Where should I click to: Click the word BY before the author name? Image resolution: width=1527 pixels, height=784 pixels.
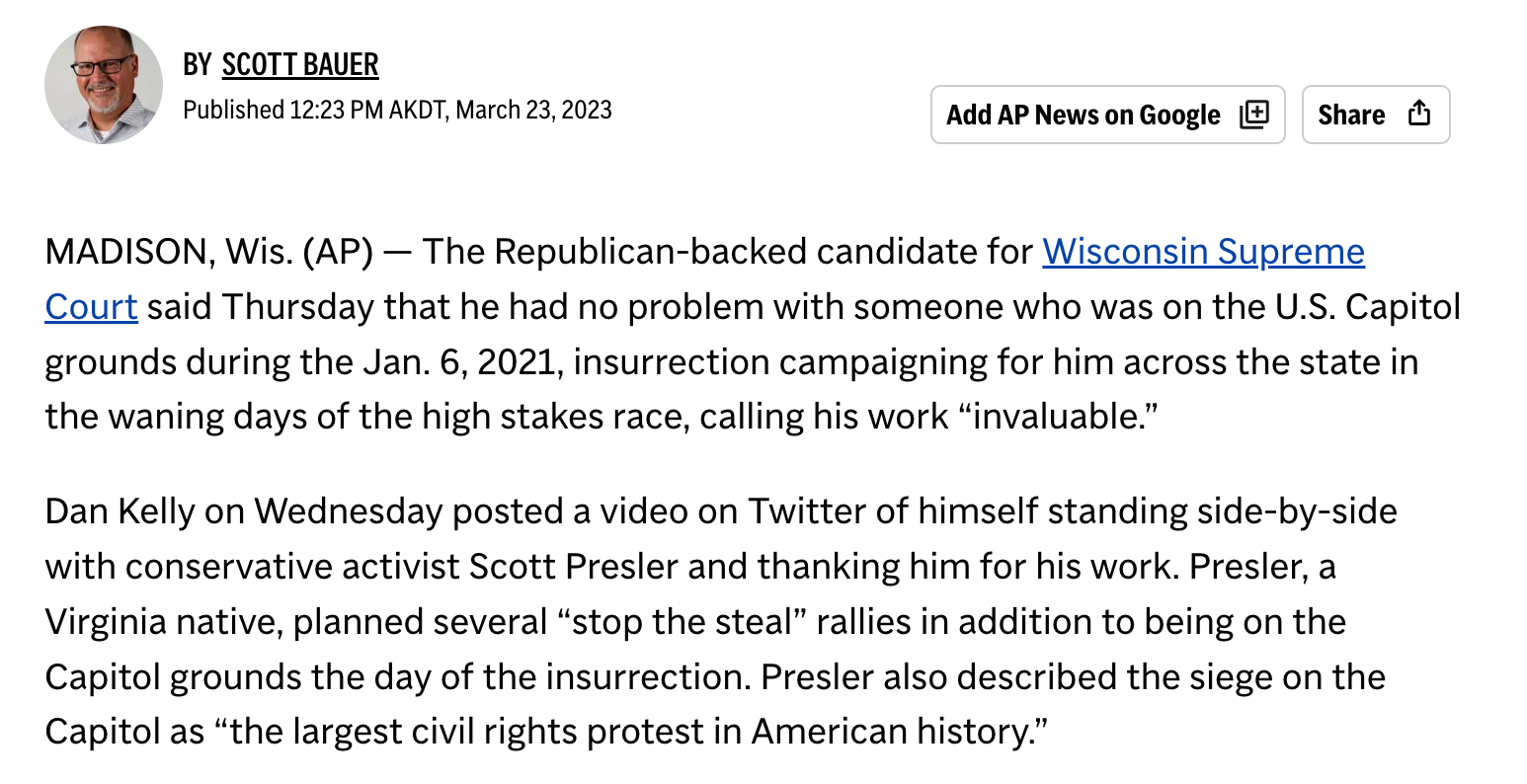(198, 65)
